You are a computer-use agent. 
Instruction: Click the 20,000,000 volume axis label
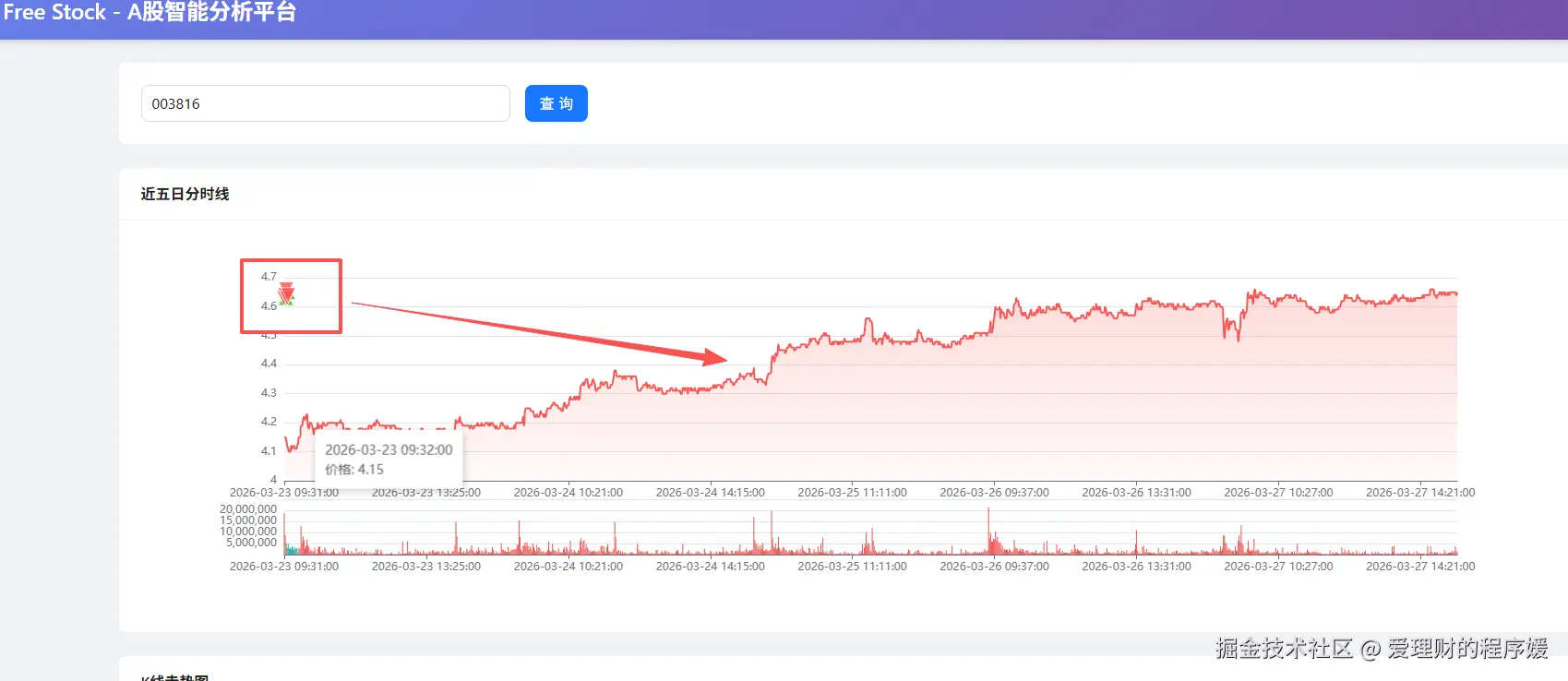coord(248,509)
